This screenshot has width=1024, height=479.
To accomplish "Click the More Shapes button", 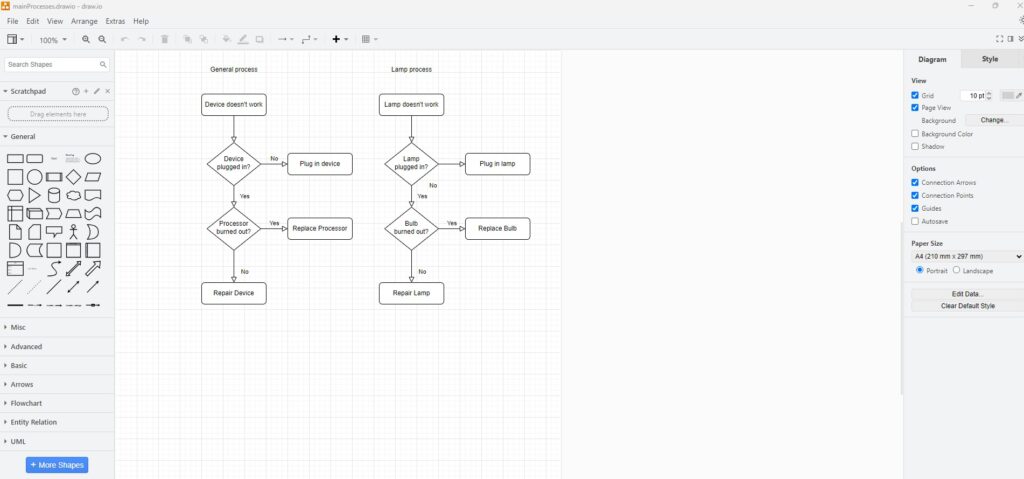I will (57, 465).
